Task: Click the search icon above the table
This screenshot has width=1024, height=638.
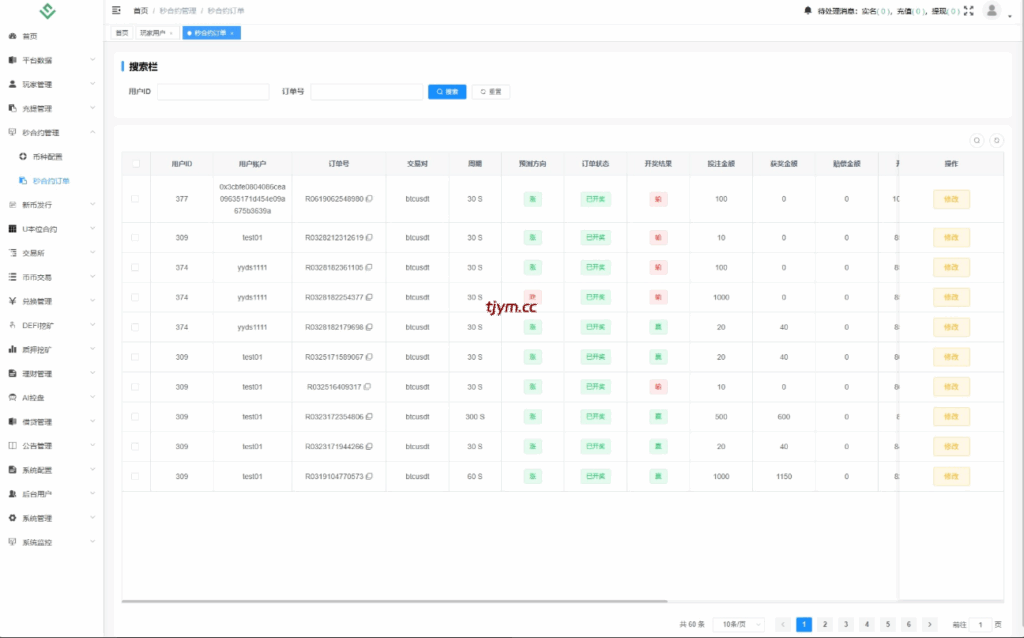Action: [x=977, y=141]
